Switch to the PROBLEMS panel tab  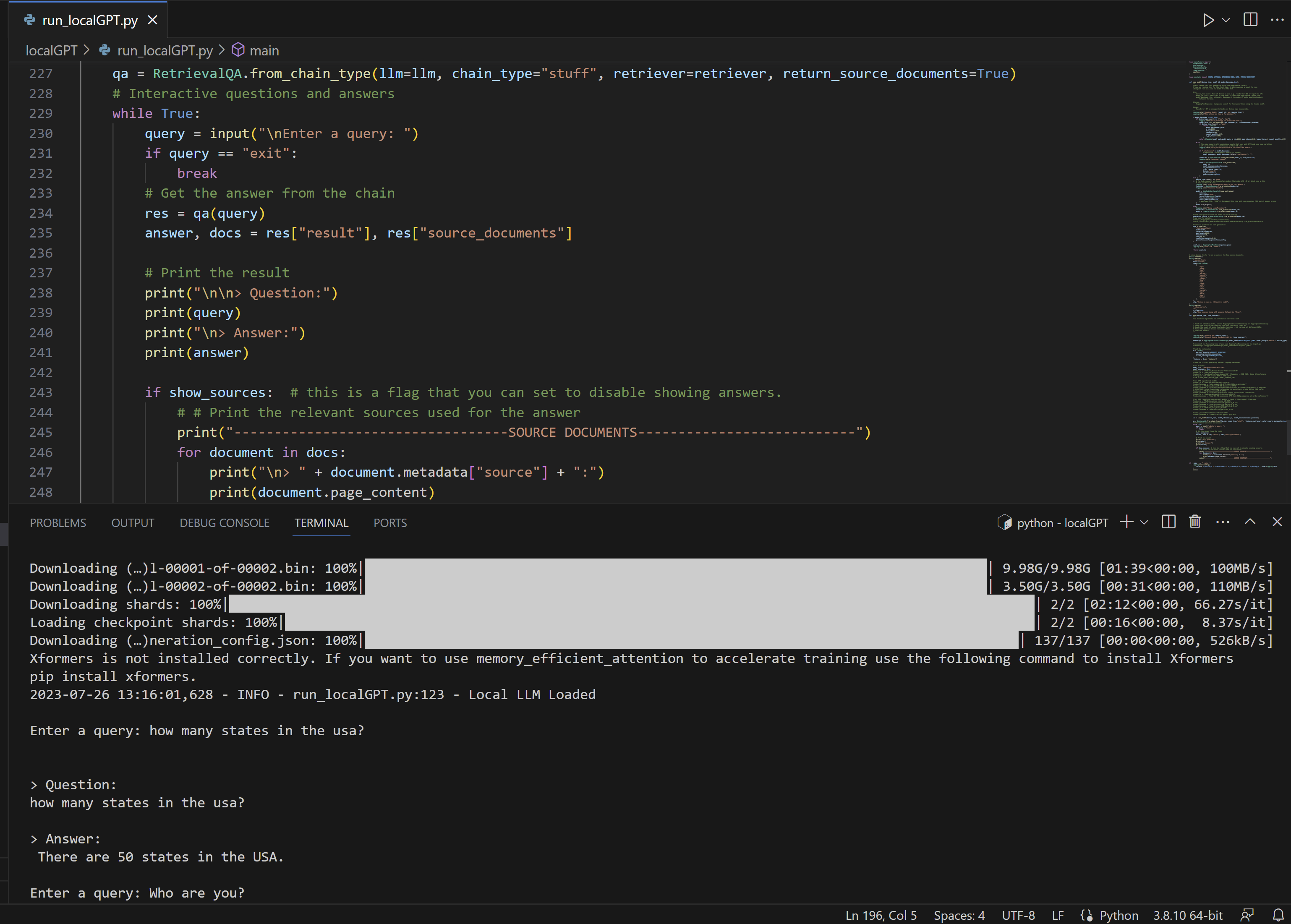click(58, 523)
